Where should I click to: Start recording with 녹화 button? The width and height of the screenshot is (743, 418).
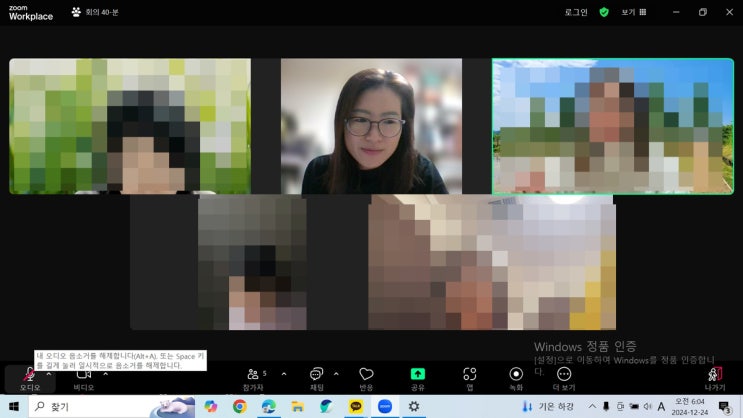516,379
